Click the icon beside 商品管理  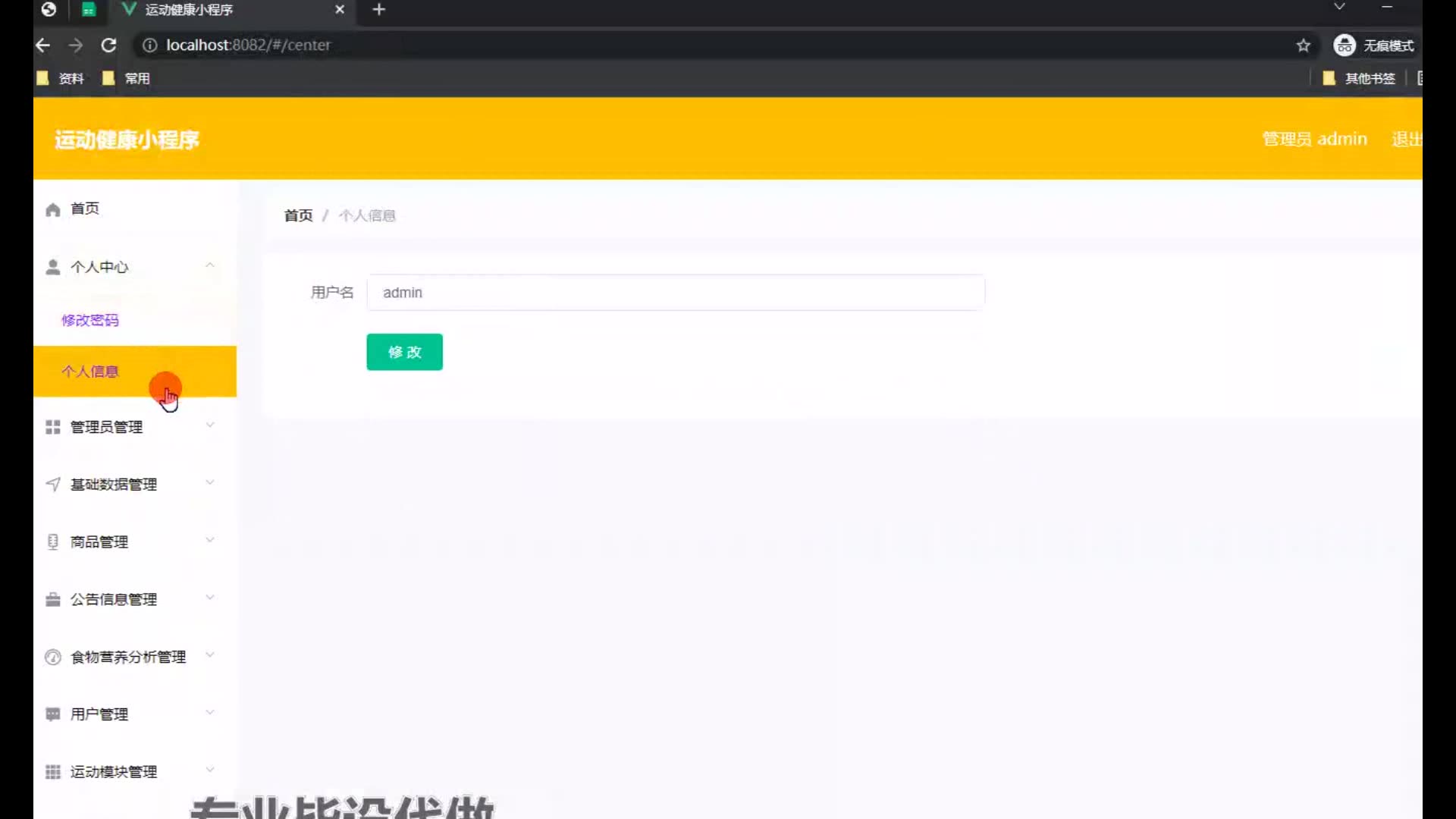coord(52,541)
